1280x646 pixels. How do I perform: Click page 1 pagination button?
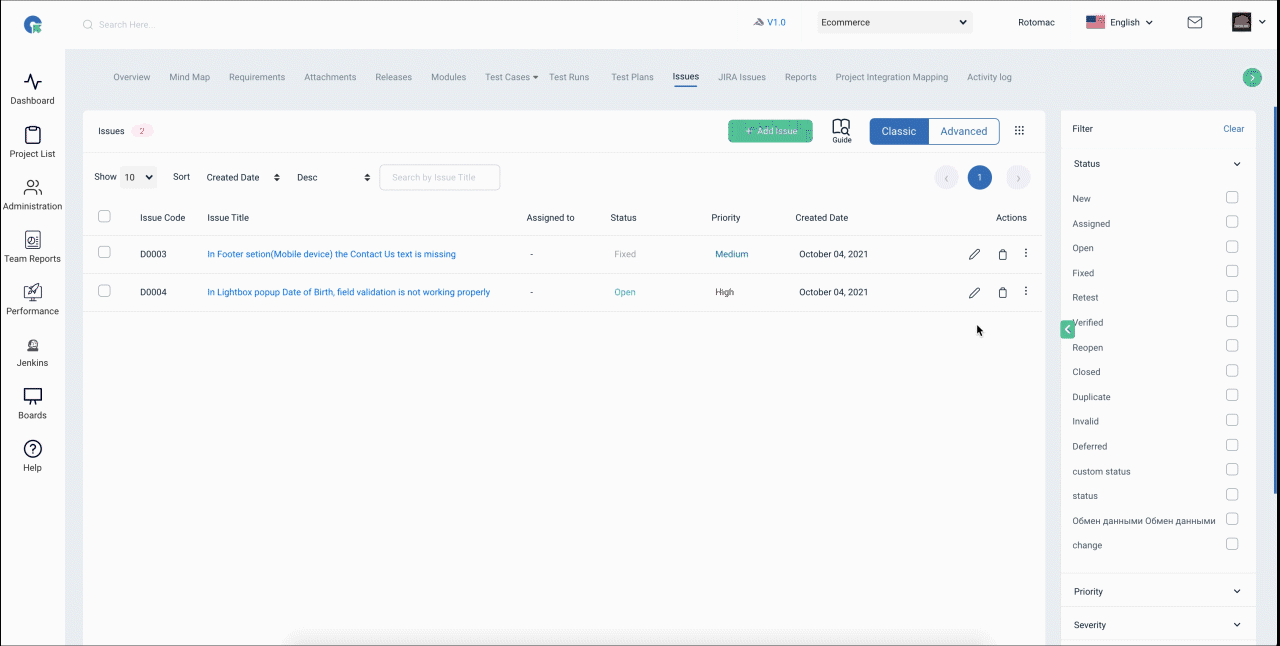click(980, 178)
